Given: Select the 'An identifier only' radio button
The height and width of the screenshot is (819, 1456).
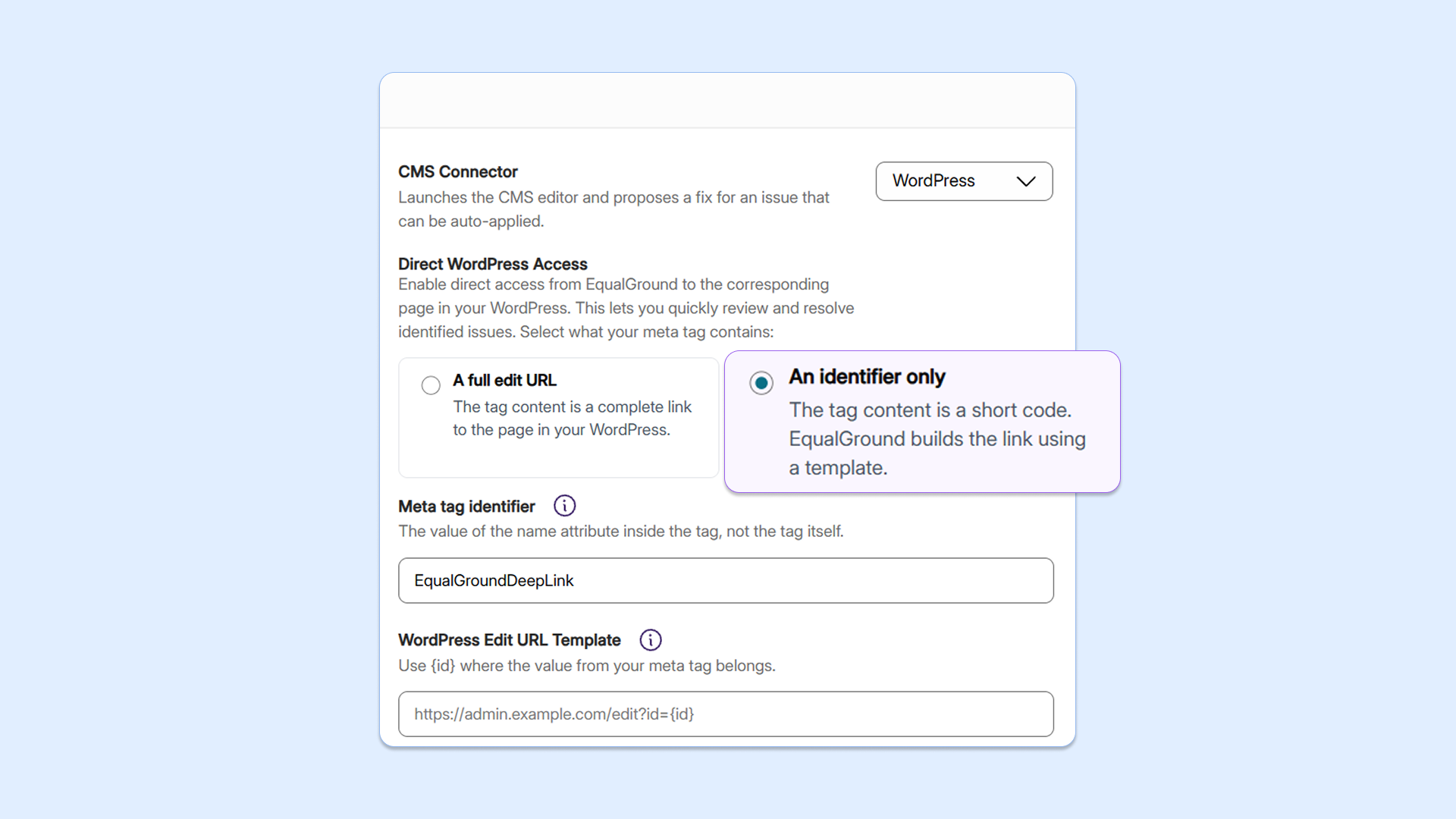Looking at the screenshot, I should click(761, 383).
